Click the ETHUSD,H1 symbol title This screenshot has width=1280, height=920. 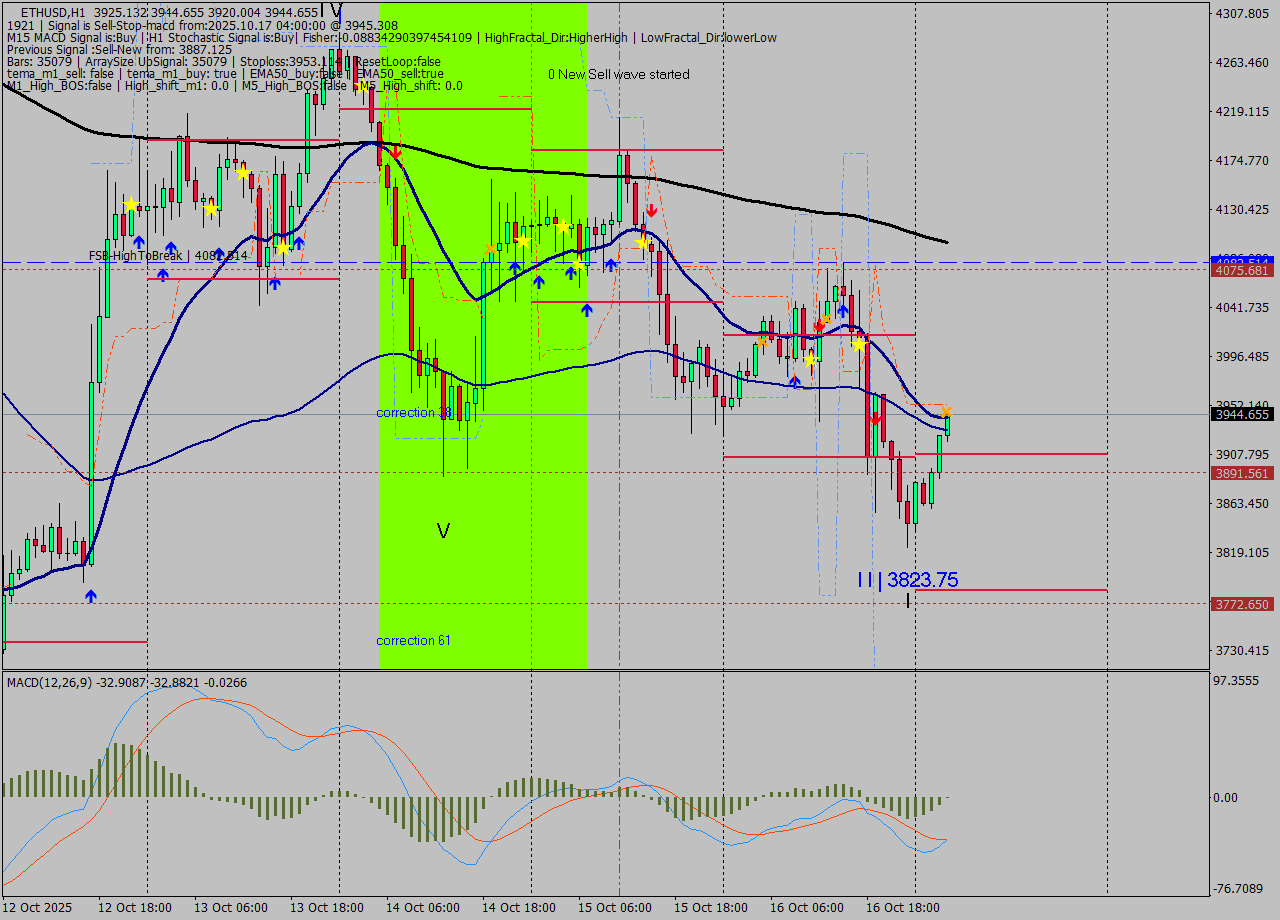(52, 12)
